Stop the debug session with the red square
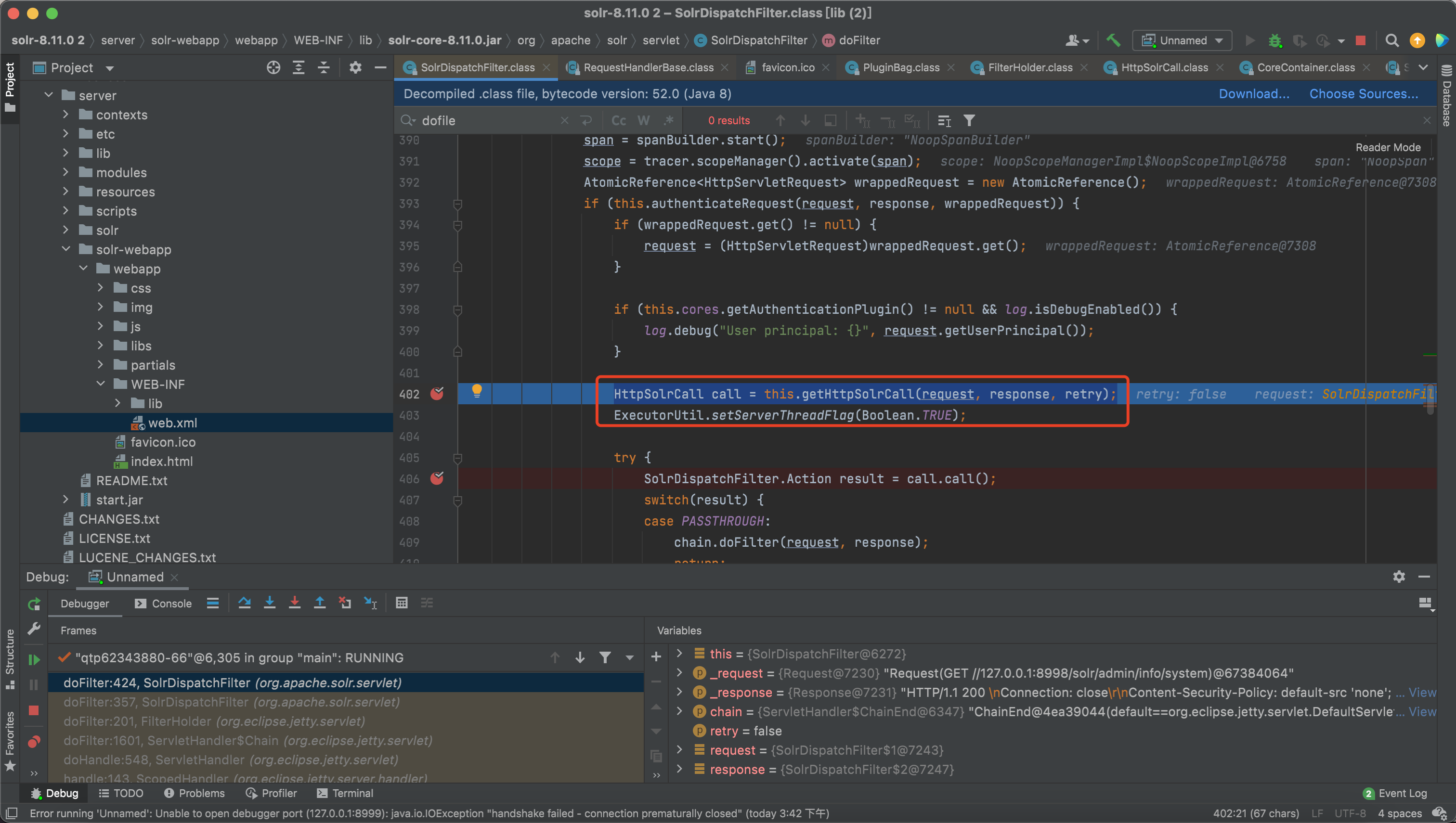This screenshot has width=1456, height=823. tap(34, 710)
